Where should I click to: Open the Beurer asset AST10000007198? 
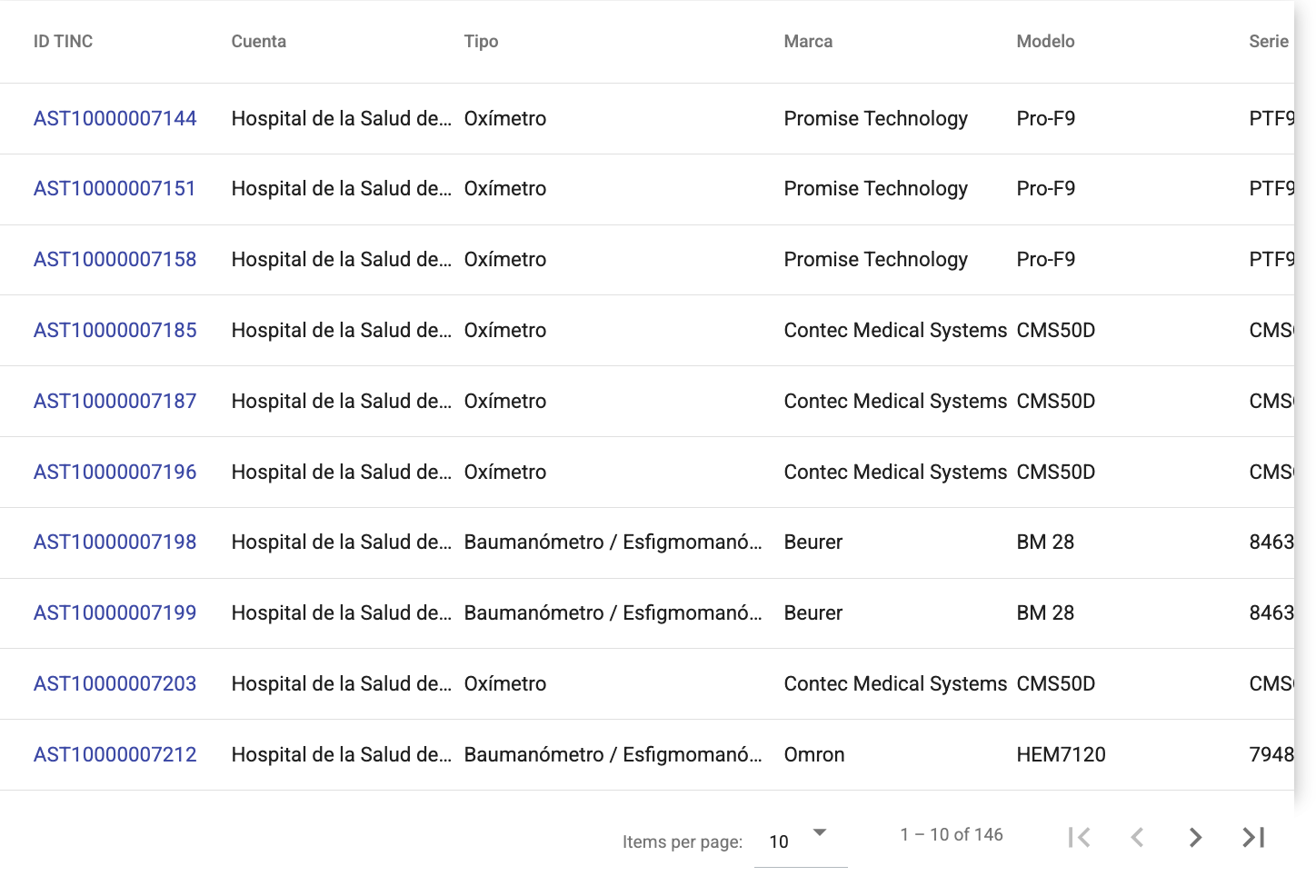(x=115, y=542)
